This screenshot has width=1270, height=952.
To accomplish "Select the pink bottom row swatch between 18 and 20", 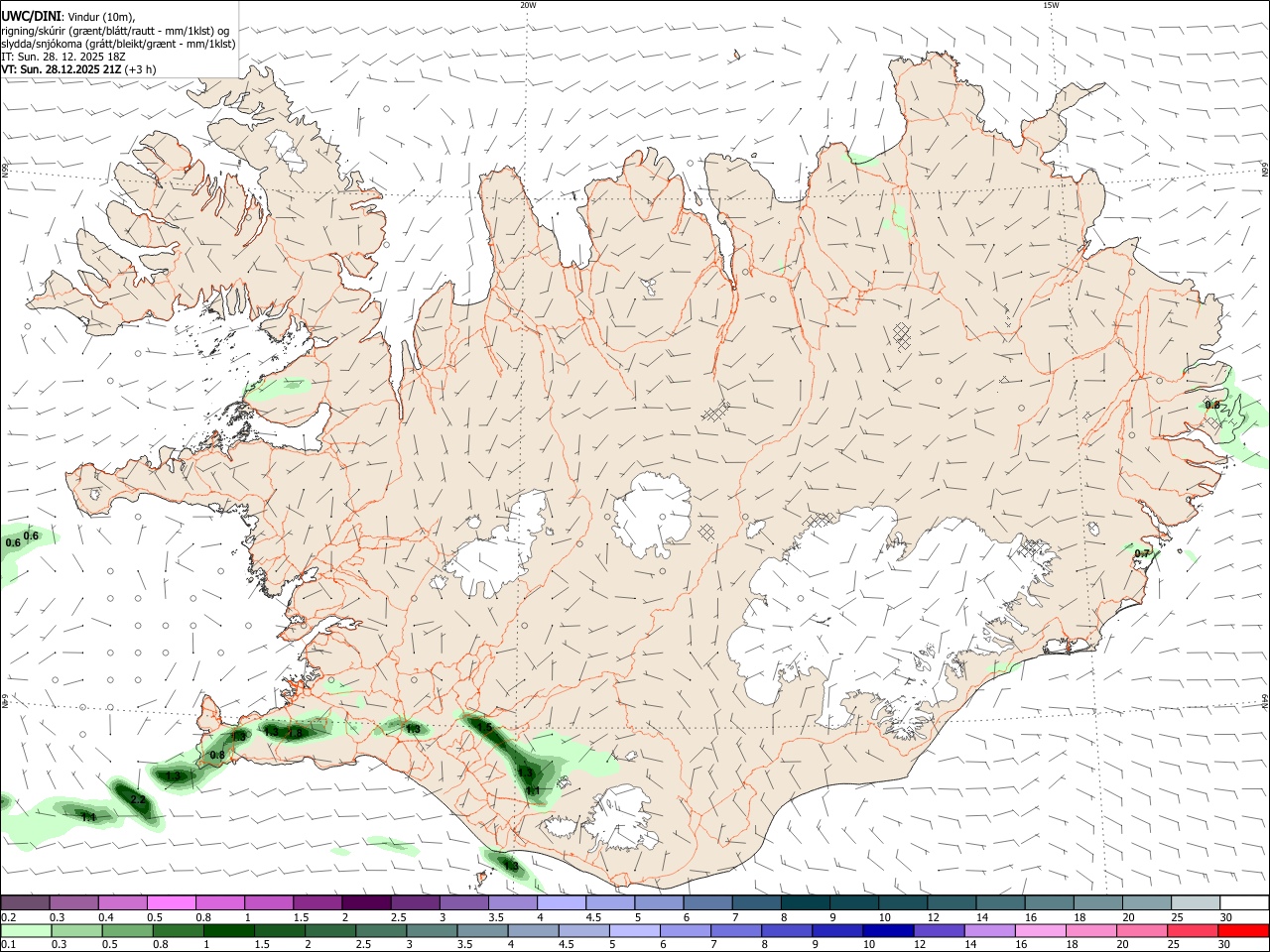I will pyautogui.click(x=1090, y=930).
